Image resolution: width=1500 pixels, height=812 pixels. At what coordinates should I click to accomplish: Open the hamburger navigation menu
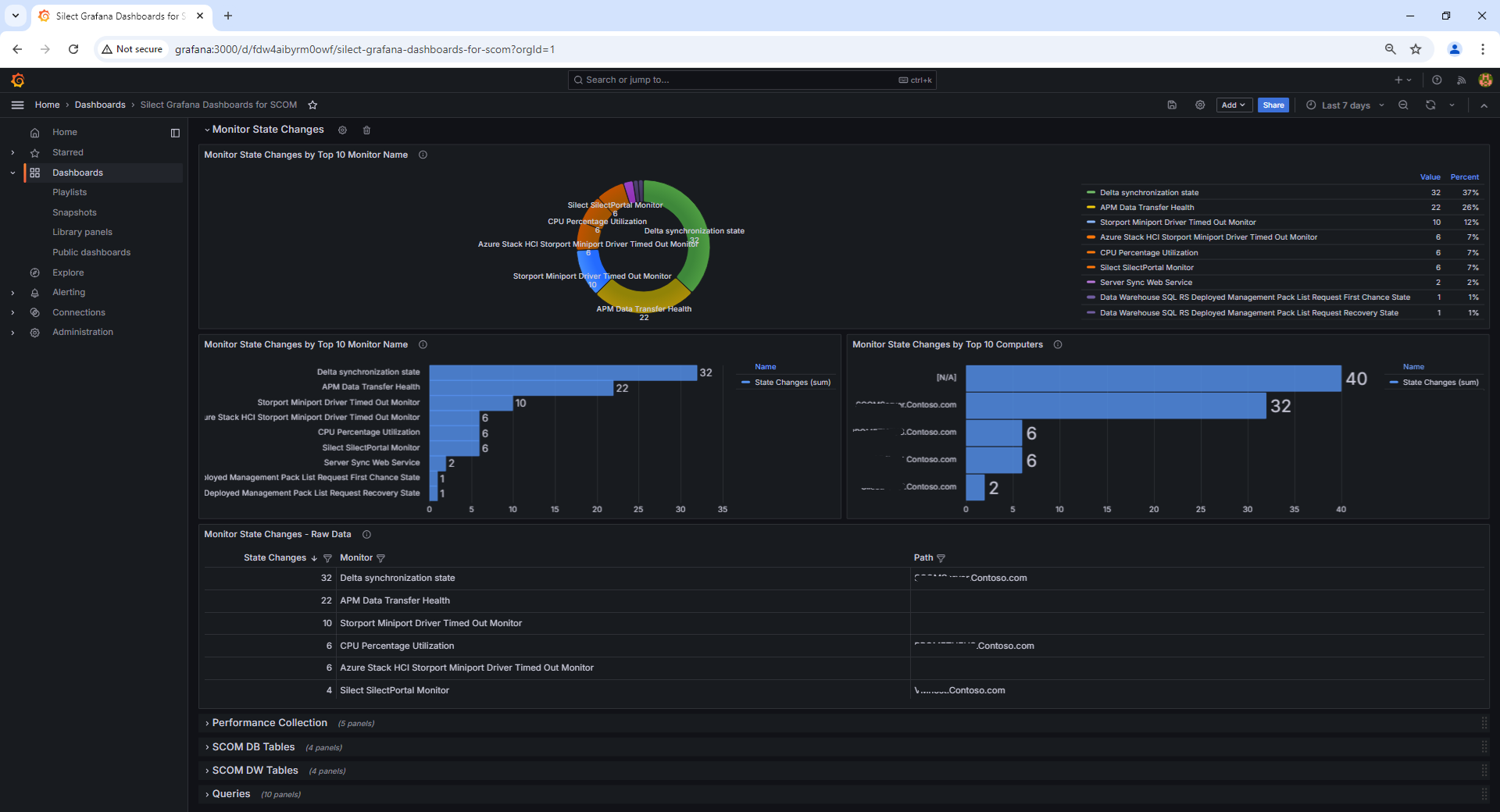click(x=17, y=105)
